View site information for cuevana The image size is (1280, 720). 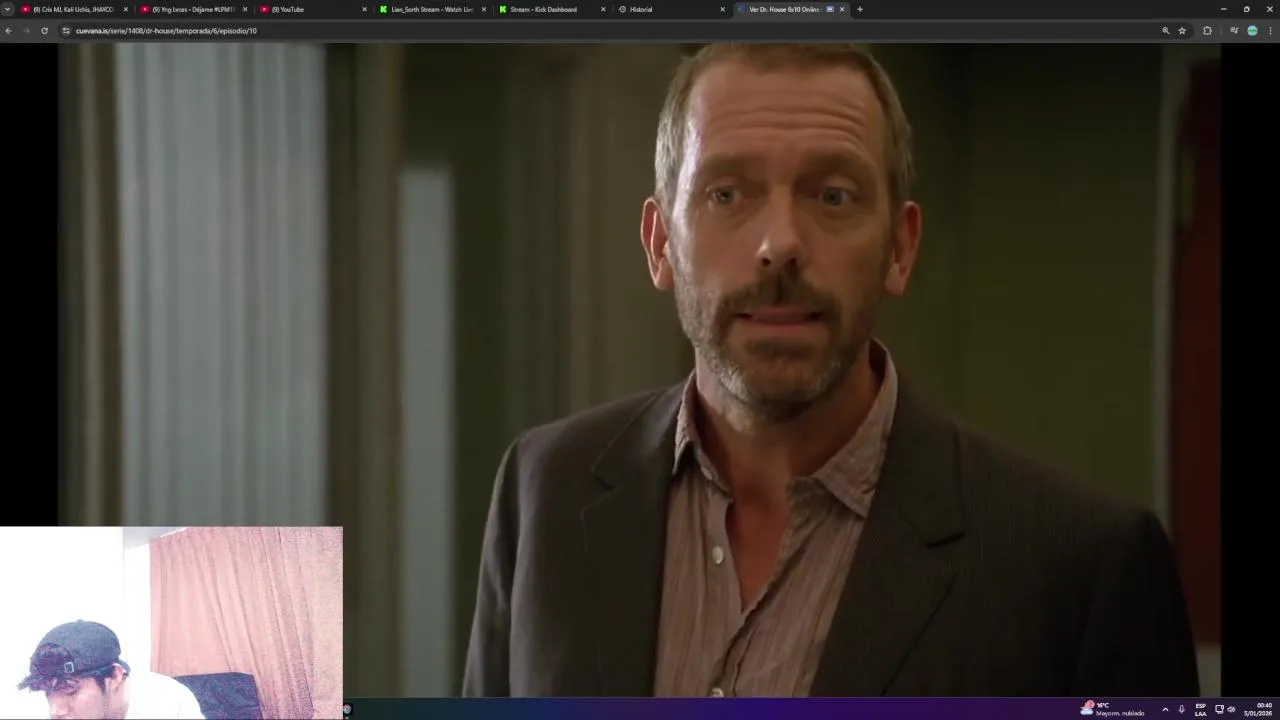tap(66, 31)
